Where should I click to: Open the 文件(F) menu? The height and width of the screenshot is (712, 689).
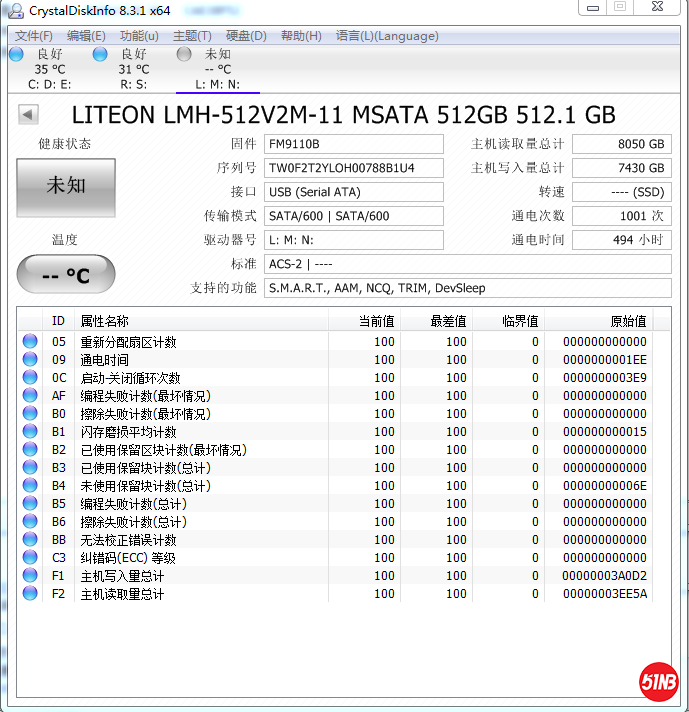33,36
